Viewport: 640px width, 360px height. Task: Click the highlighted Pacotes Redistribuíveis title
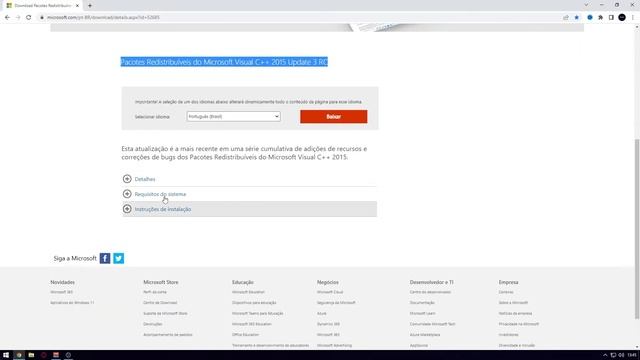(x=224, y=62)
